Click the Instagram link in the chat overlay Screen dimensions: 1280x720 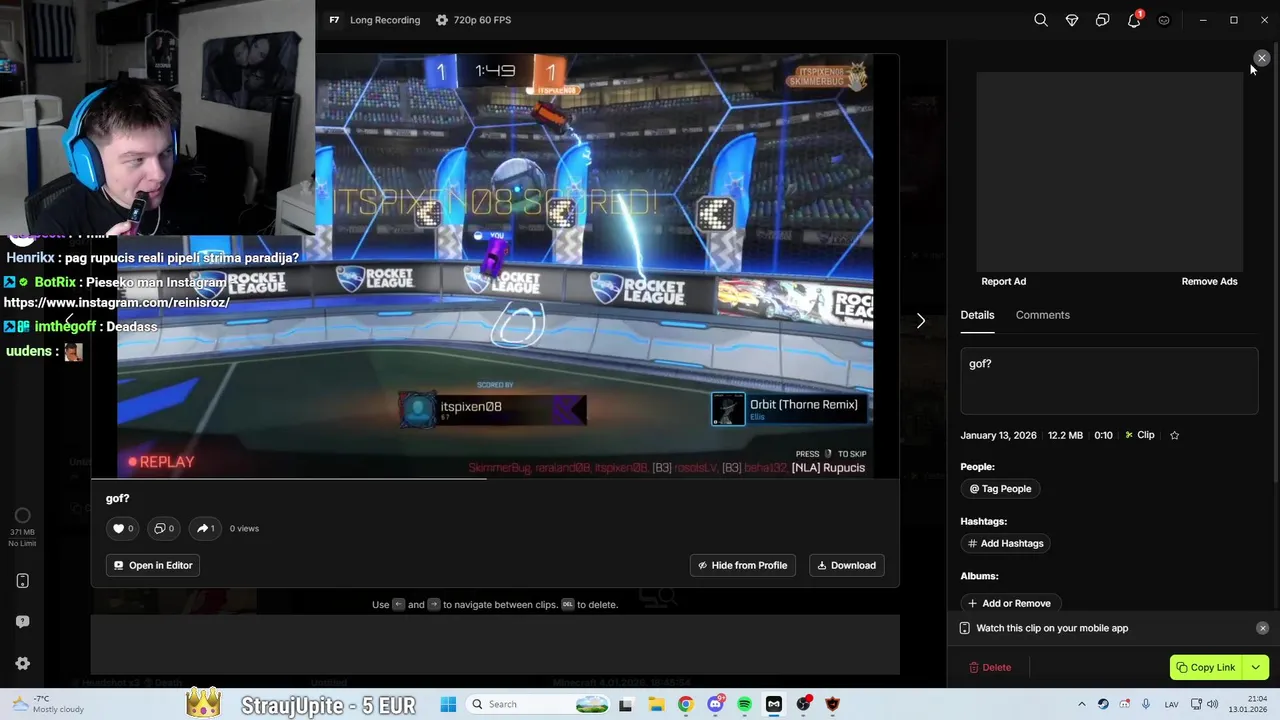(117, 302)
